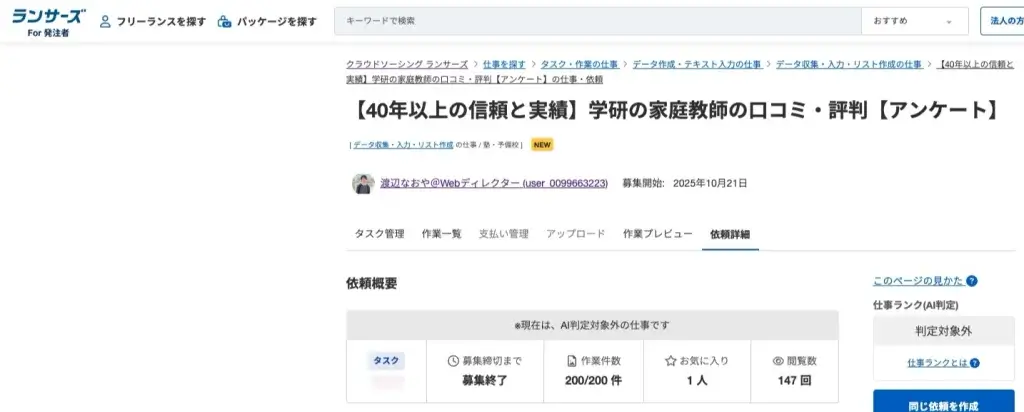
Task: Click the package icon beside パッケージを探す
Action: click(x=225, y=21)
